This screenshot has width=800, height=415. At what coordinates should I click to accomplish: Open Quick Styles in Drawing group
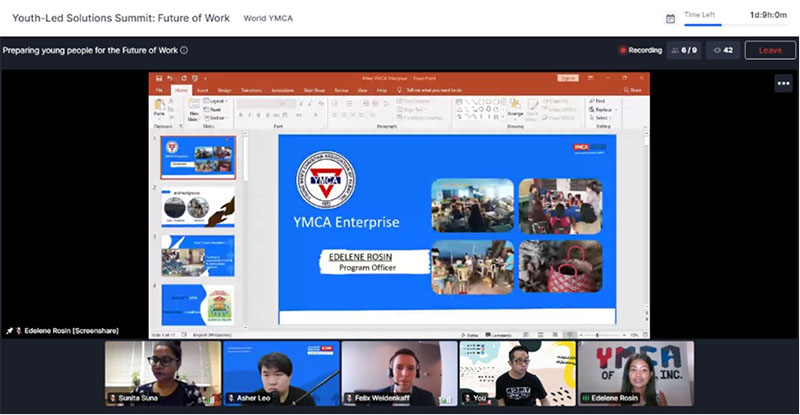click(x=532, y=108)
